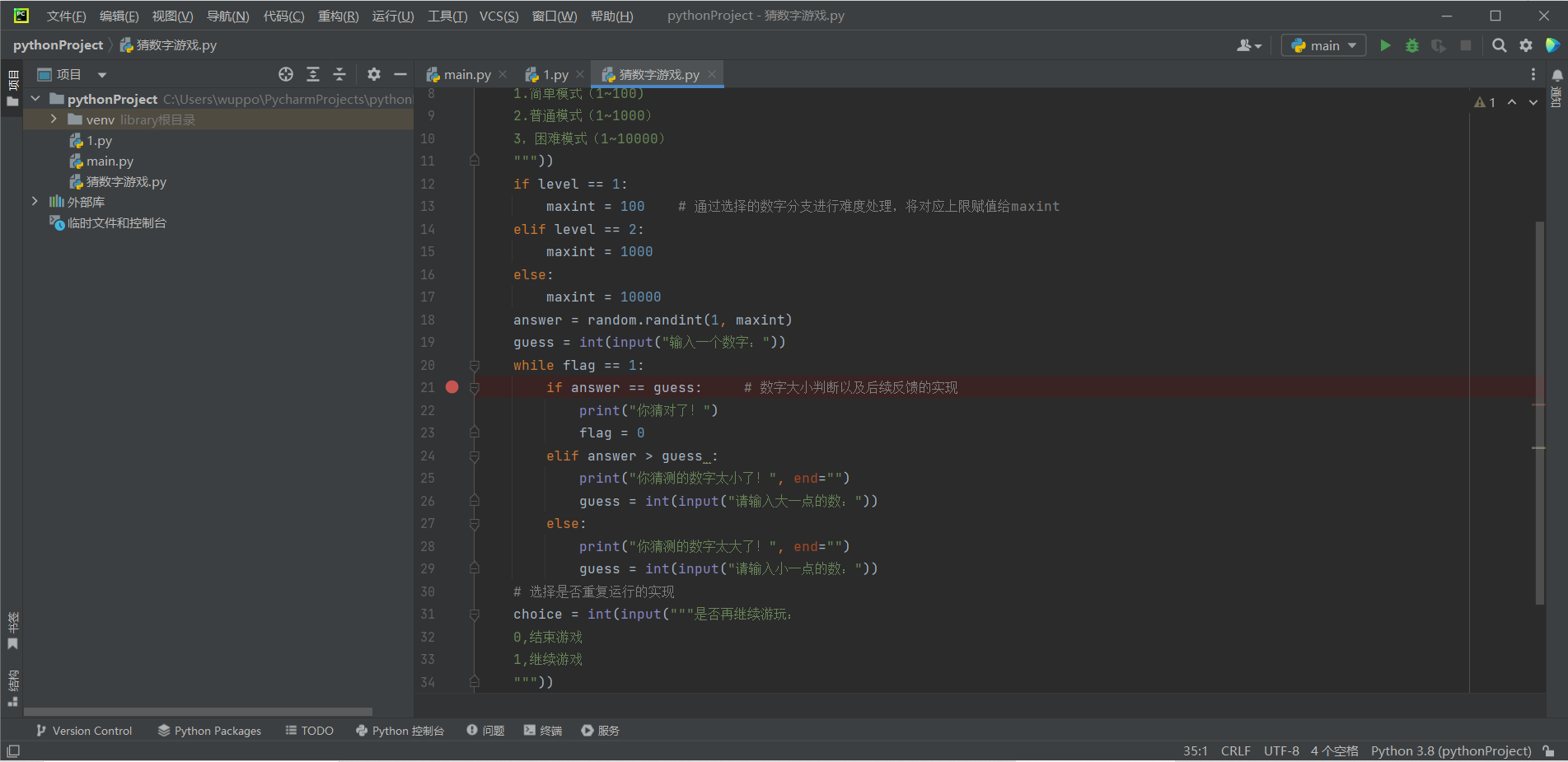Fold the while block at line 20

click(475, 365)
